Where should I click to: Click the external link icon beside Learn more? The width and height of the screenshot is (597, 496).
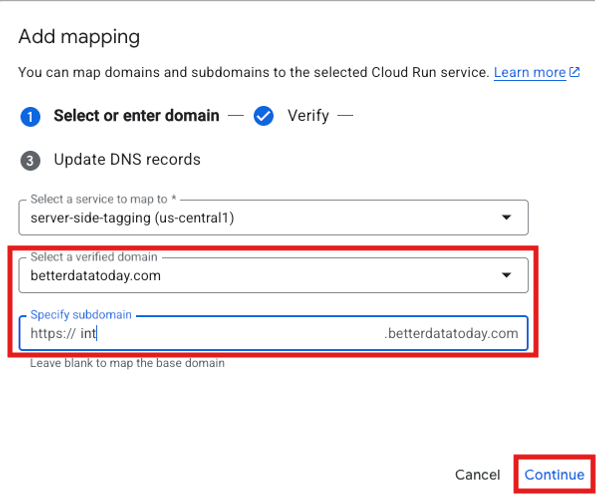[574, 72]
